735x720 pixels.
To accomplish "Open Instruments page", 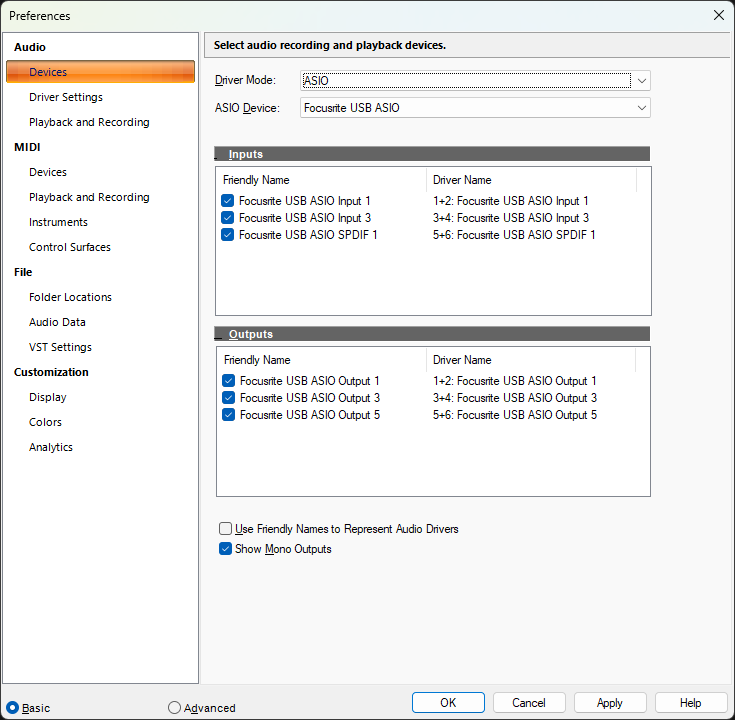I will [58, 222].
